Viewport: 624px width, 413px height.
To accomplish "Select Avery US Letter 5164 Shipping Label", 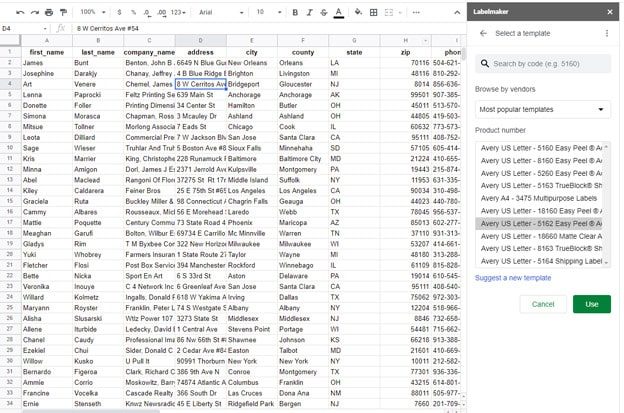I will (x=541, y=261).
